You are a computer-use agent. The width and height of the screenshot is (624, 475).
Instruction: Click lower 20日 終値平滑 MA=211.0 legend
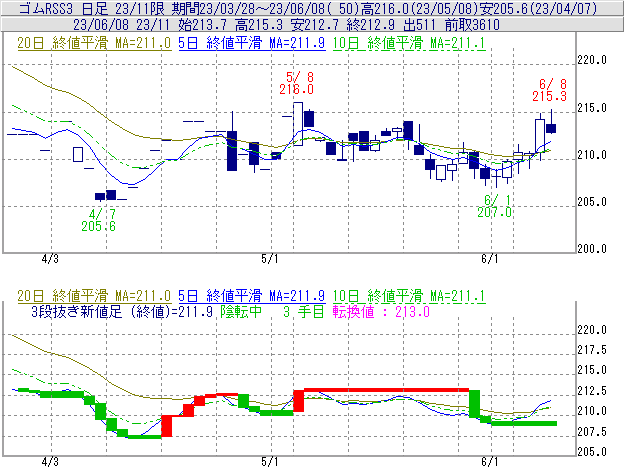94,296
